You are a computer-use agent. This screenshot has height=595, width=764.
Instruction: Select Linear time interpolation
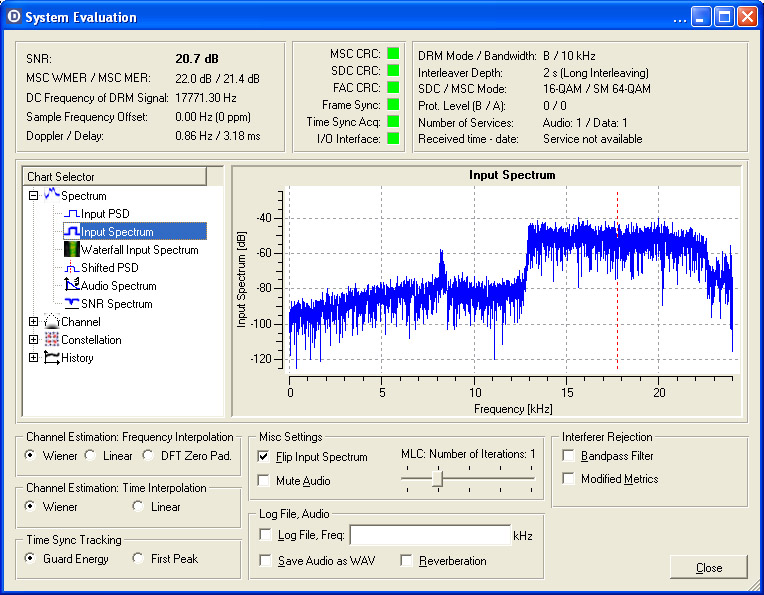[138, 506]
